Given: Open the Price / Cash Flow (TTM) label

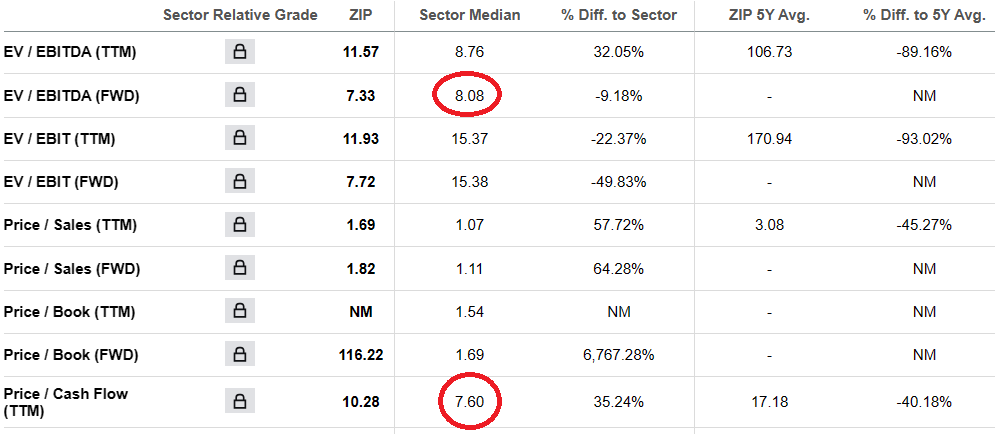Looking at the screenshot, I should (x=65, y=402).
